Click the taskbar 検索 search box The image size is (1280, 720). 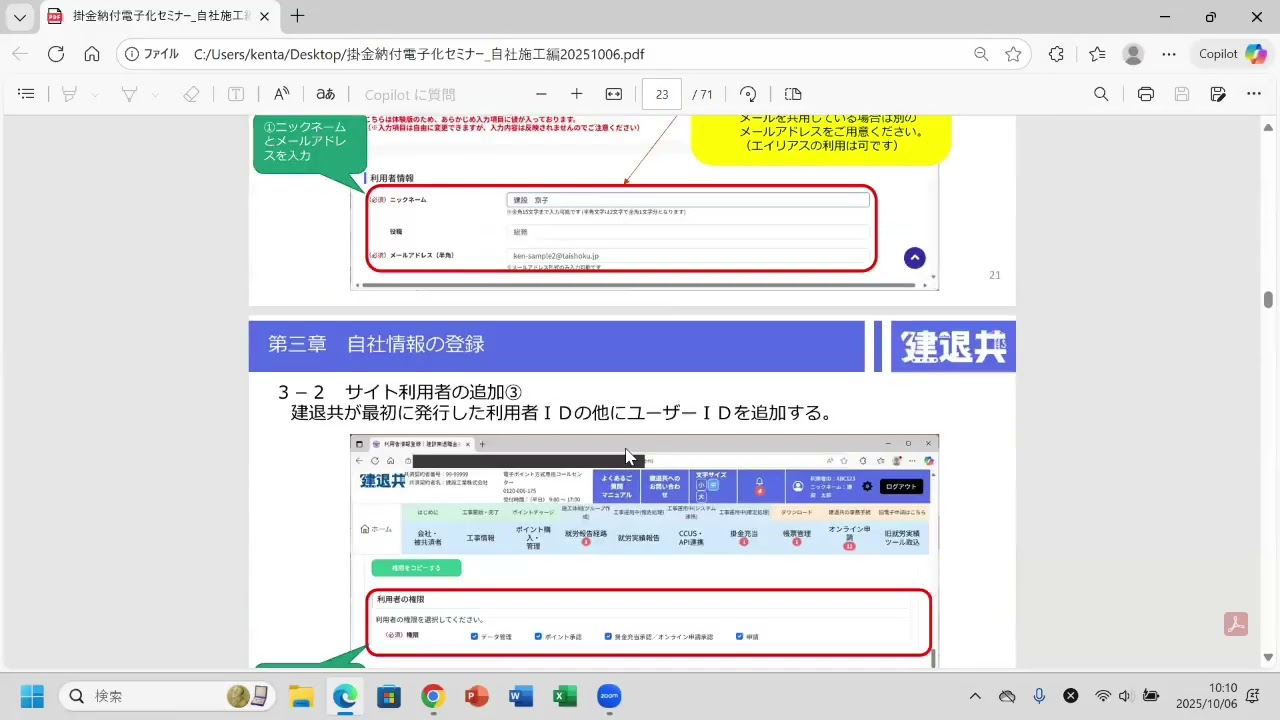165,696
